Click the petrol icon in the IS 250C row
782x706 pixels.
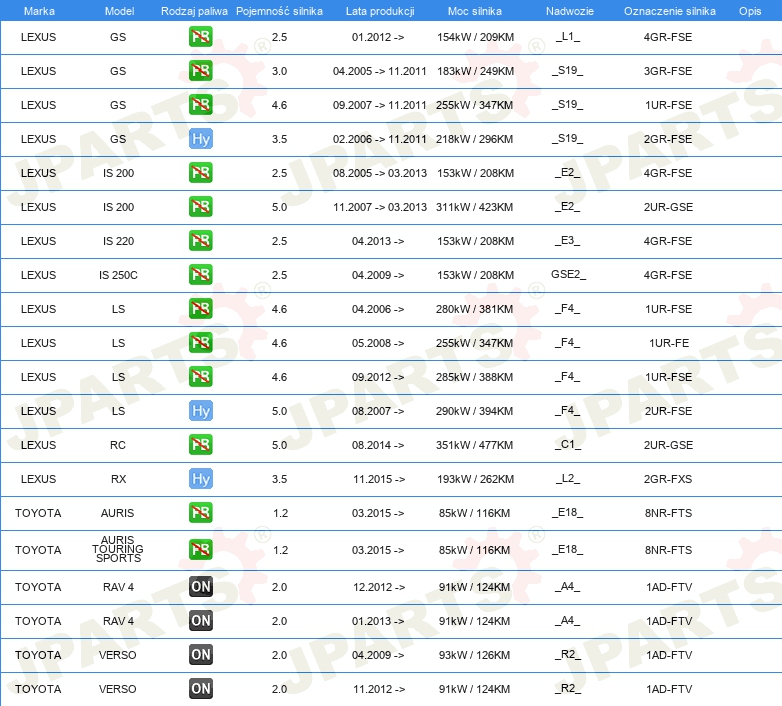coord(201,275)
